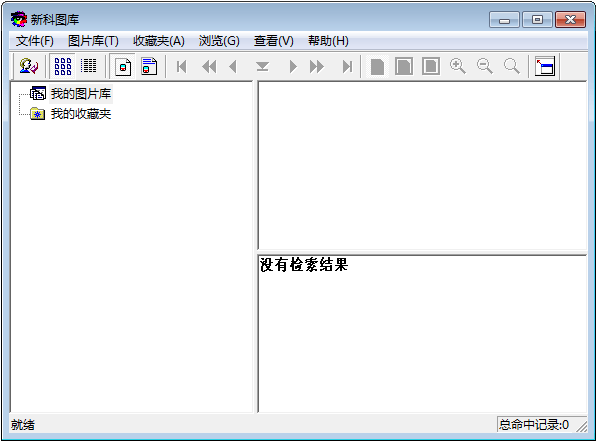596x443 pixels.
Task: Select 我的收藏夹 tree node
Action: tap(81, 114)
